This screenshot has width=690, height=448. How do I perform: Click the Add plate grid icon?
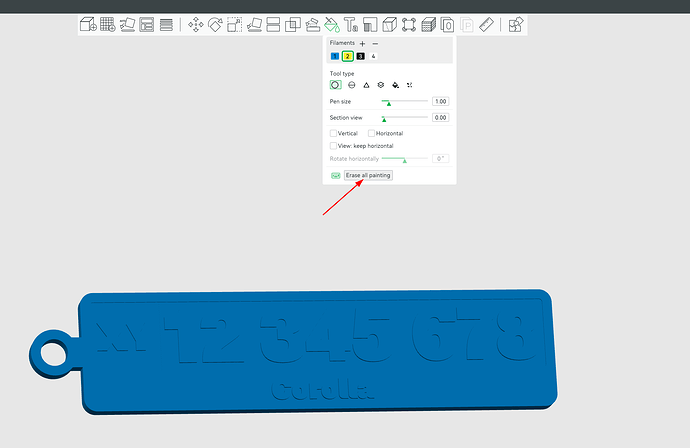[x=107, y=25]
